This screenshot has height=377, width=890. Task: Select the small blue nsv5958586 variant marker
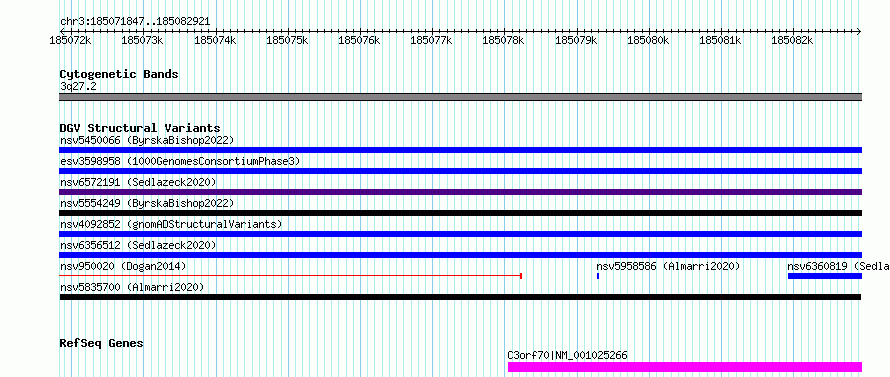(598, 276)
